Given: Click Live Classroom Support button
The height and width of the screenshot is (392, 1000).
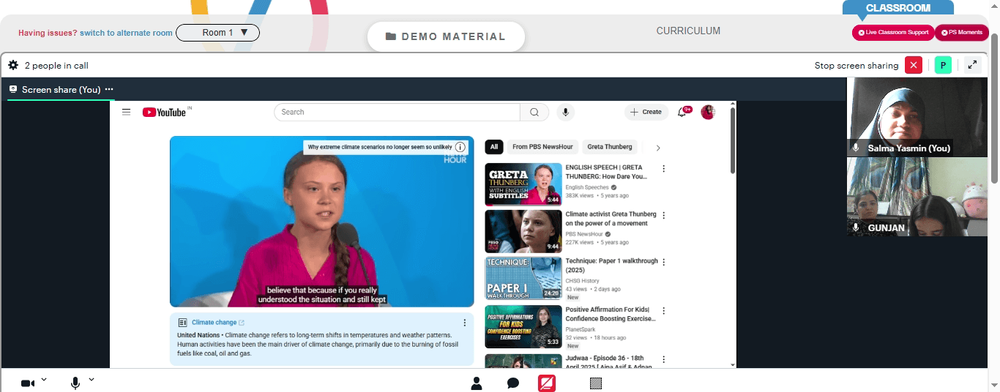Looking at the screenshot, I should 893,33.
